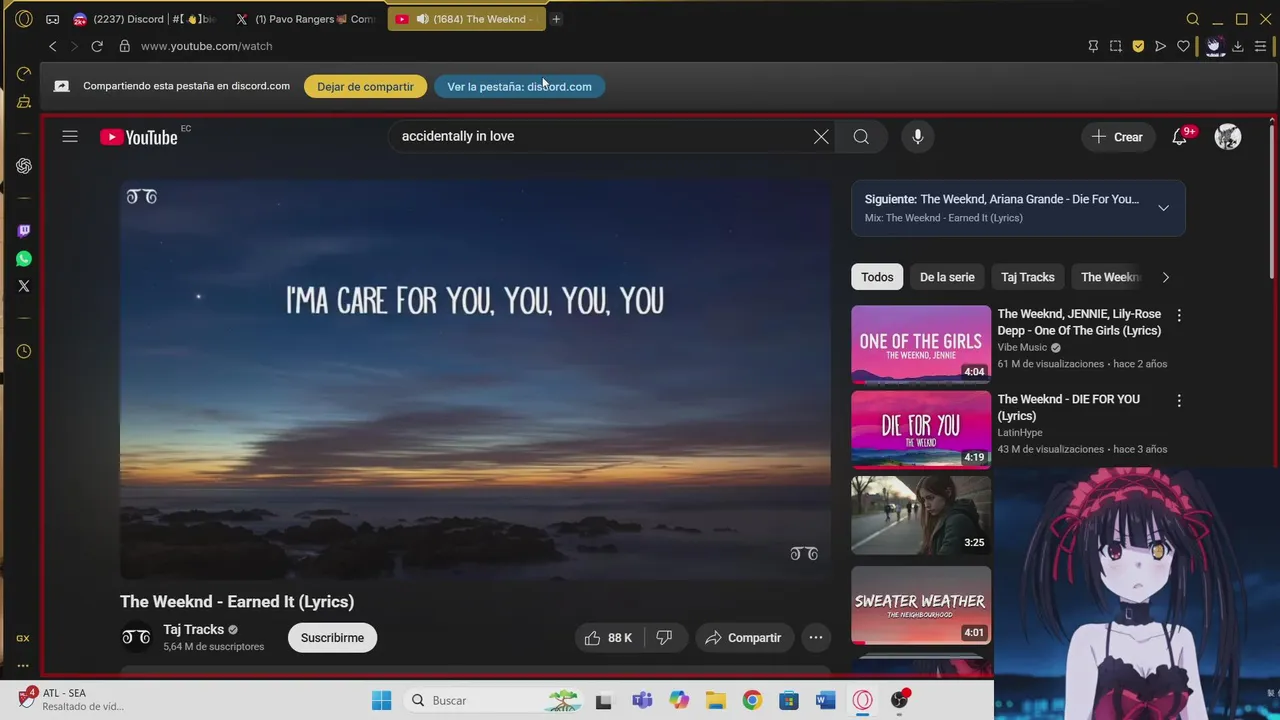Open GX Control speedometer in sidebar

pos(24,74)
